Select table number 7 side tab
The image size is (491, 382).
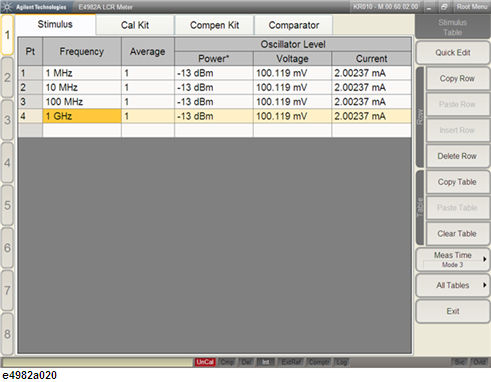pyautogui.click(x=7, y=290)
